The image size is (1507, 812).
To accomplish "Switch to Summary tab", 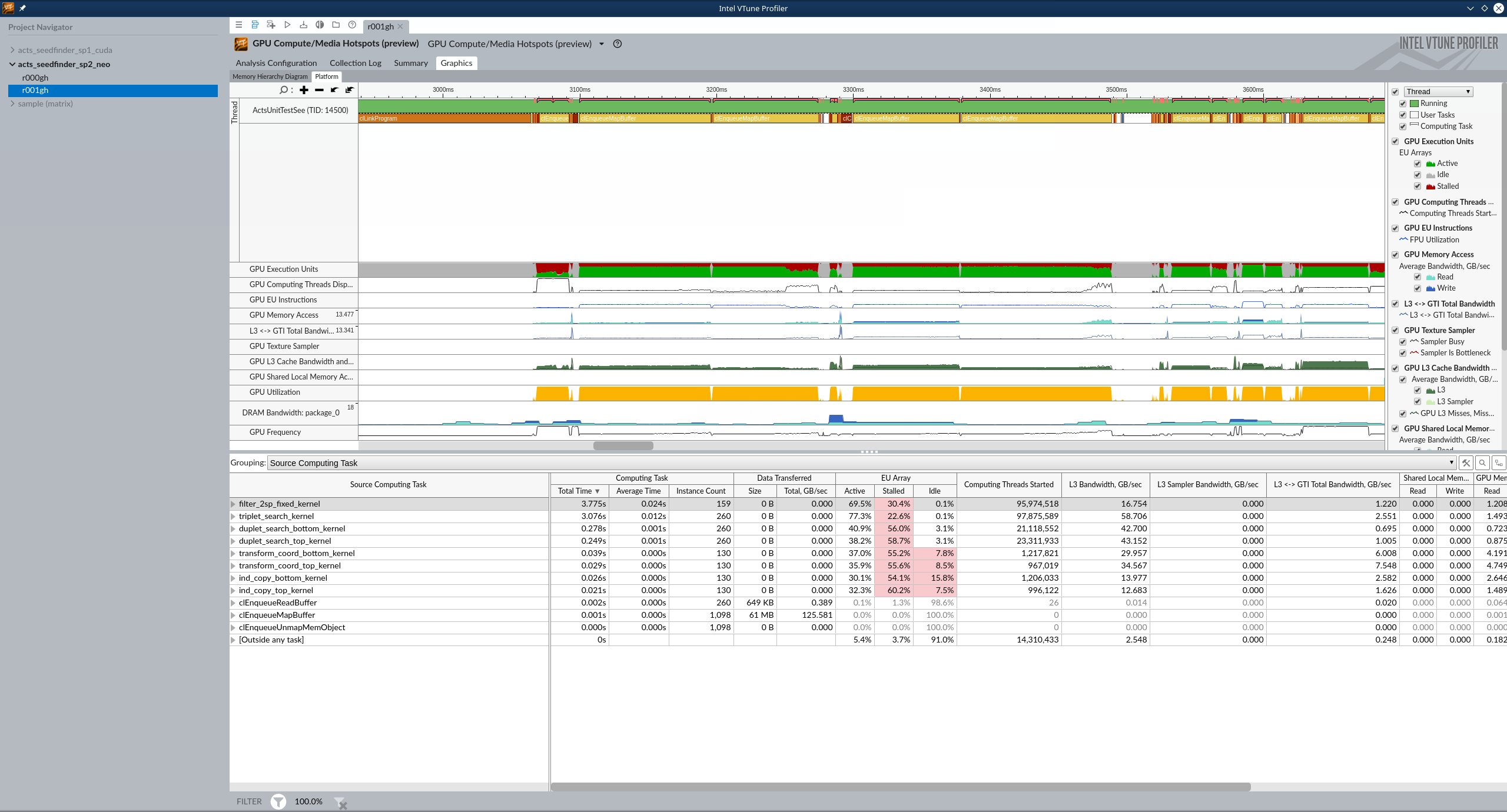I will pos(411,63).
